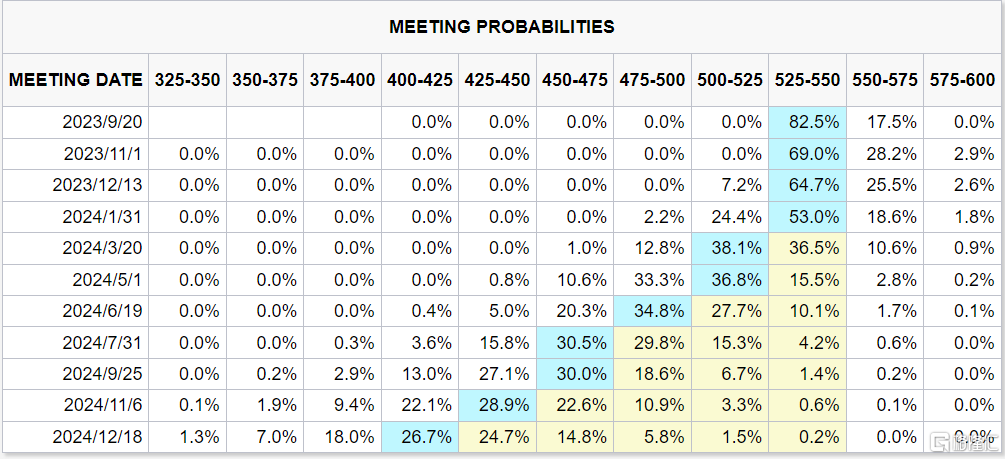The image size is (1005, 459).
Task: Click the highlighted 82.5% probability cell
Action: (x=807, y=123)
